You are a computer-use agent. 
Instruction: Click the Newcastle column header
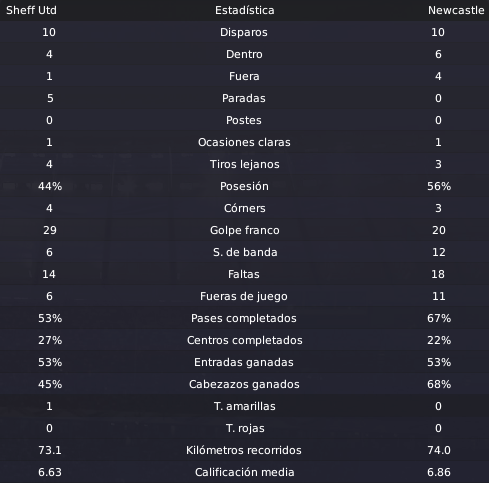456,10
